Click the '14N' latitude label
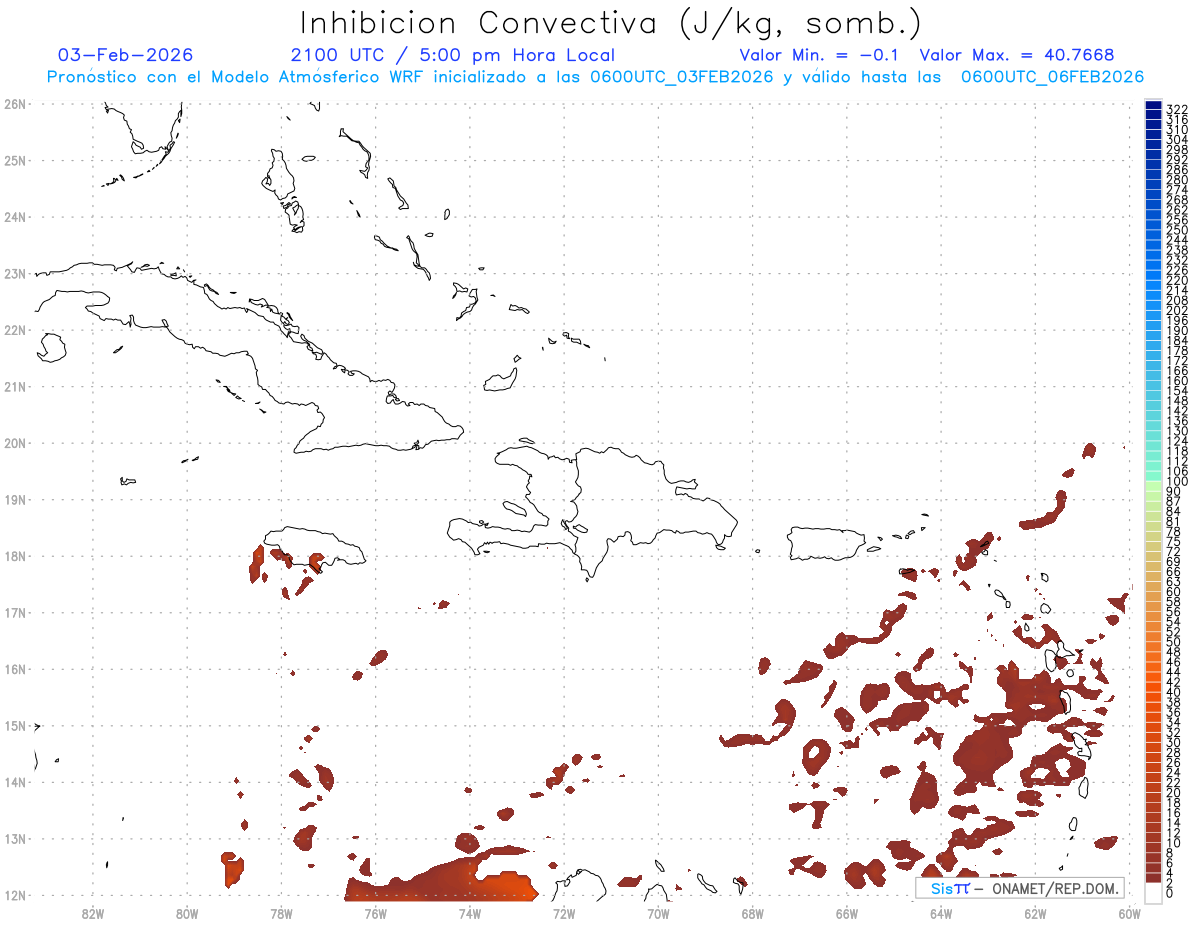This screenshot has height=927, width=1200. point(14,782)
